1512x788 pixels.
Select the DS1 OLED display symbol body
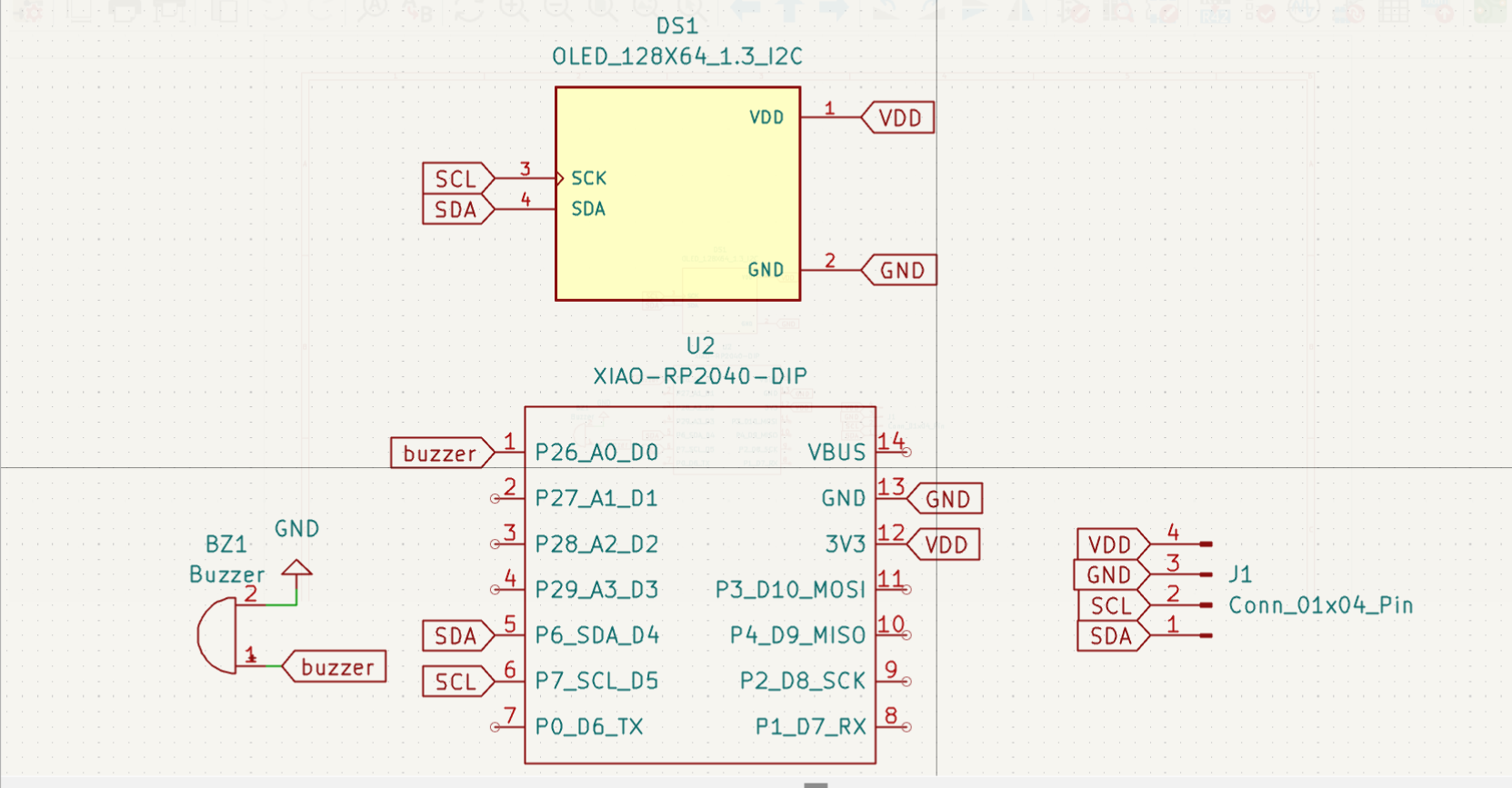pos(677,194)
